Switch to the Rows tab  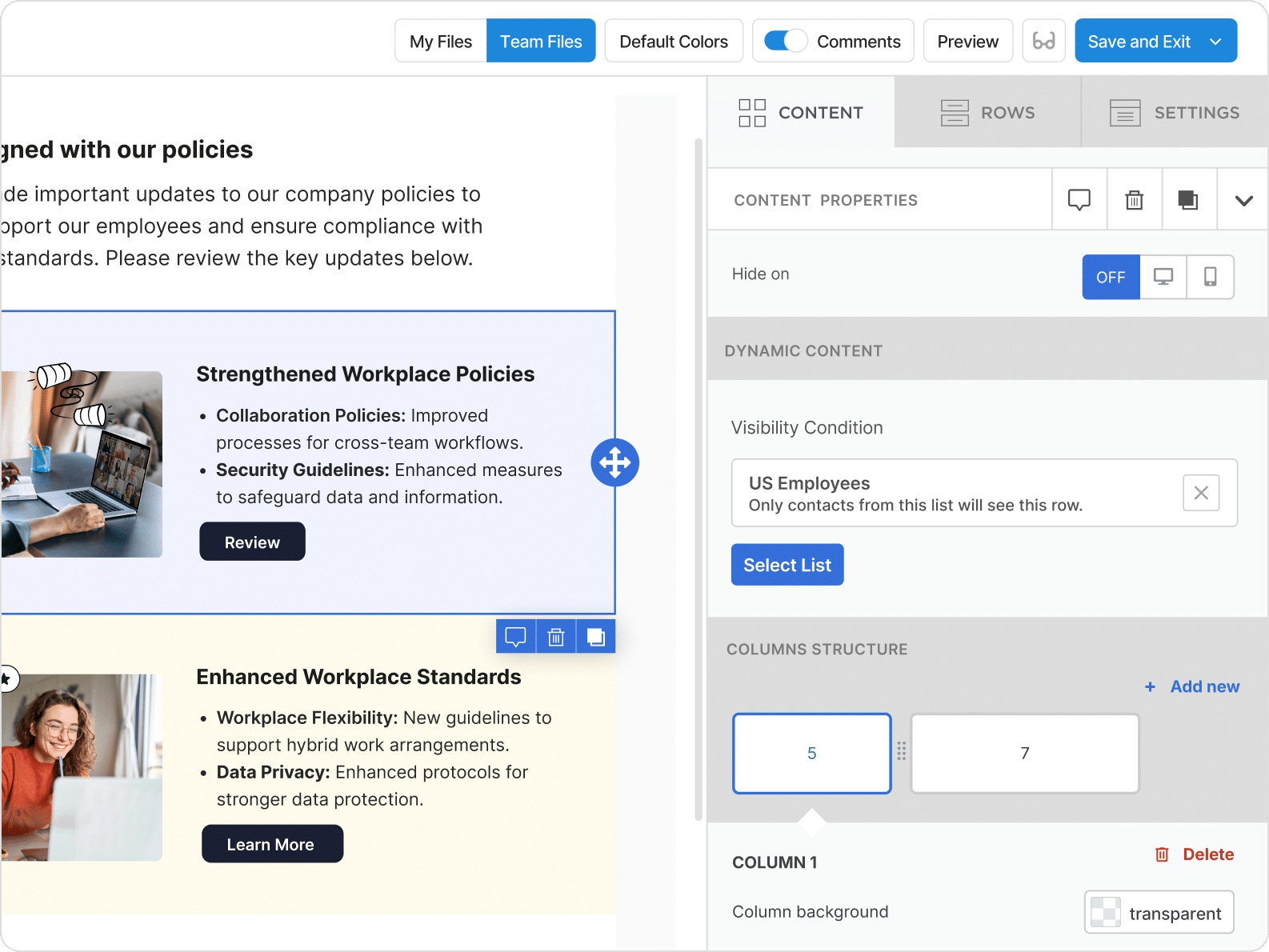987,113
